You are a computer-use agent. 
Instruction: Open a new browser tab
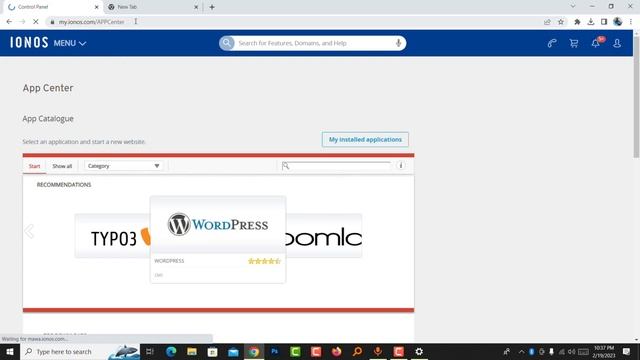212,7
